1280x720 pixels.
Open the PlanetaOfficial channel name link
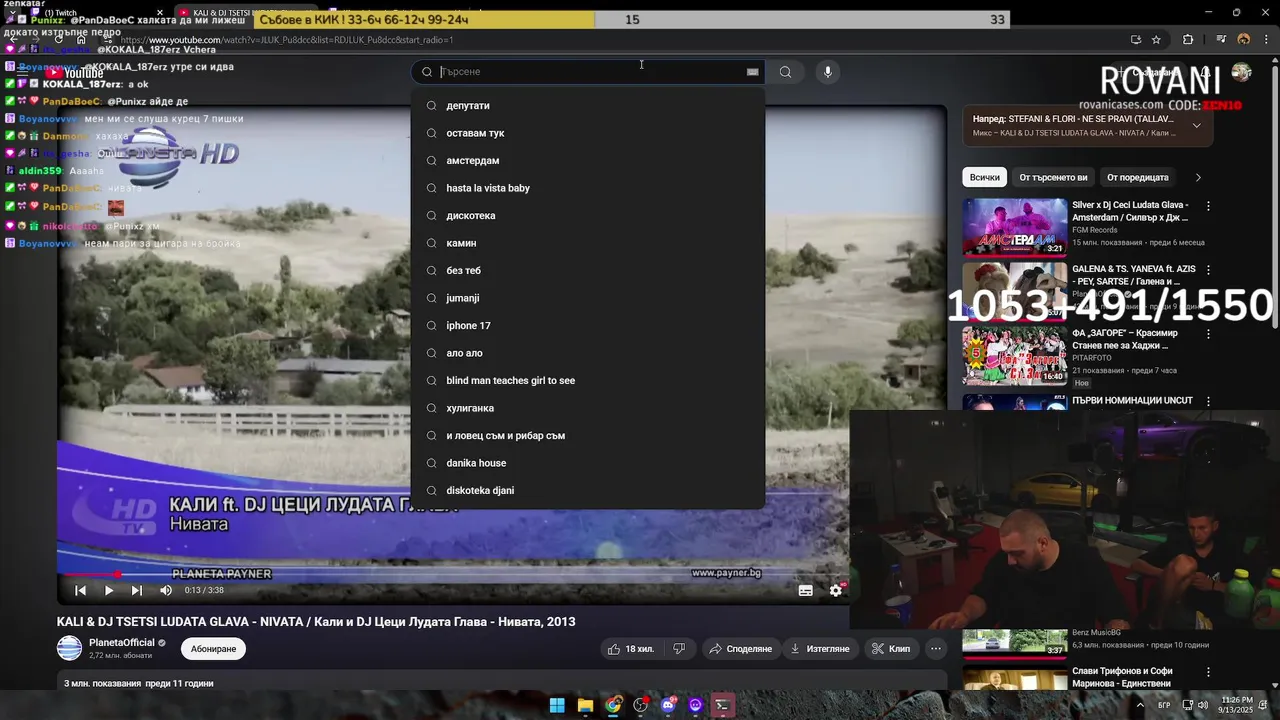122,643
